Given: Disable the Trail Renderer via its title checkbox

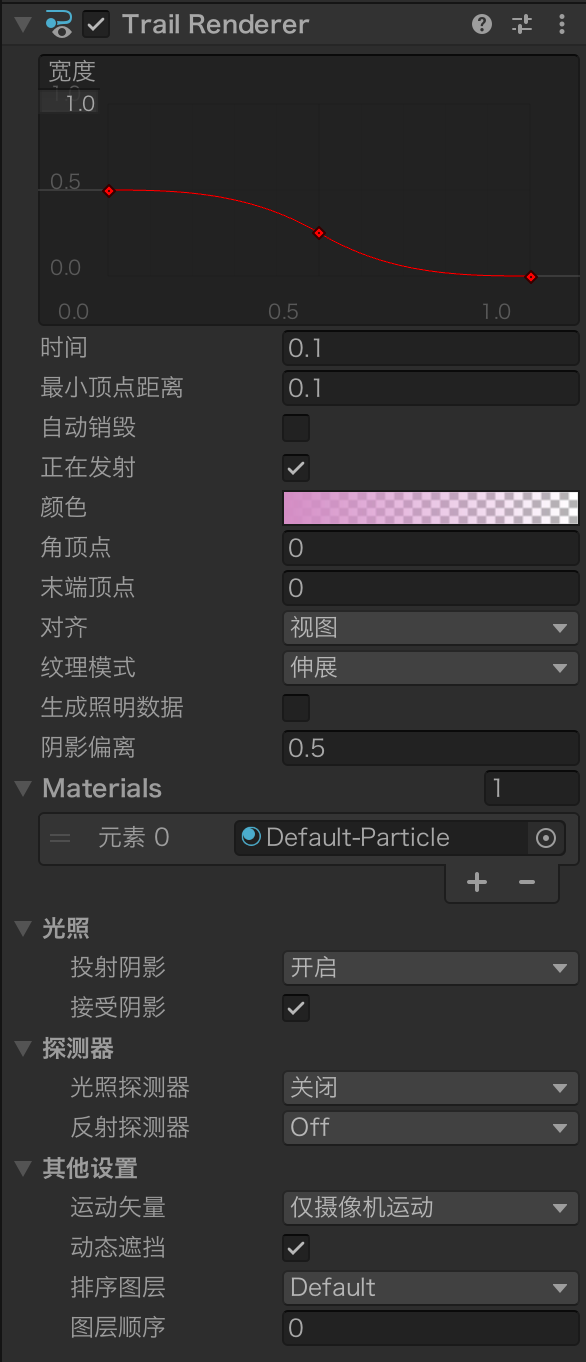Looking at the screenshot, I should click(96, 24).
